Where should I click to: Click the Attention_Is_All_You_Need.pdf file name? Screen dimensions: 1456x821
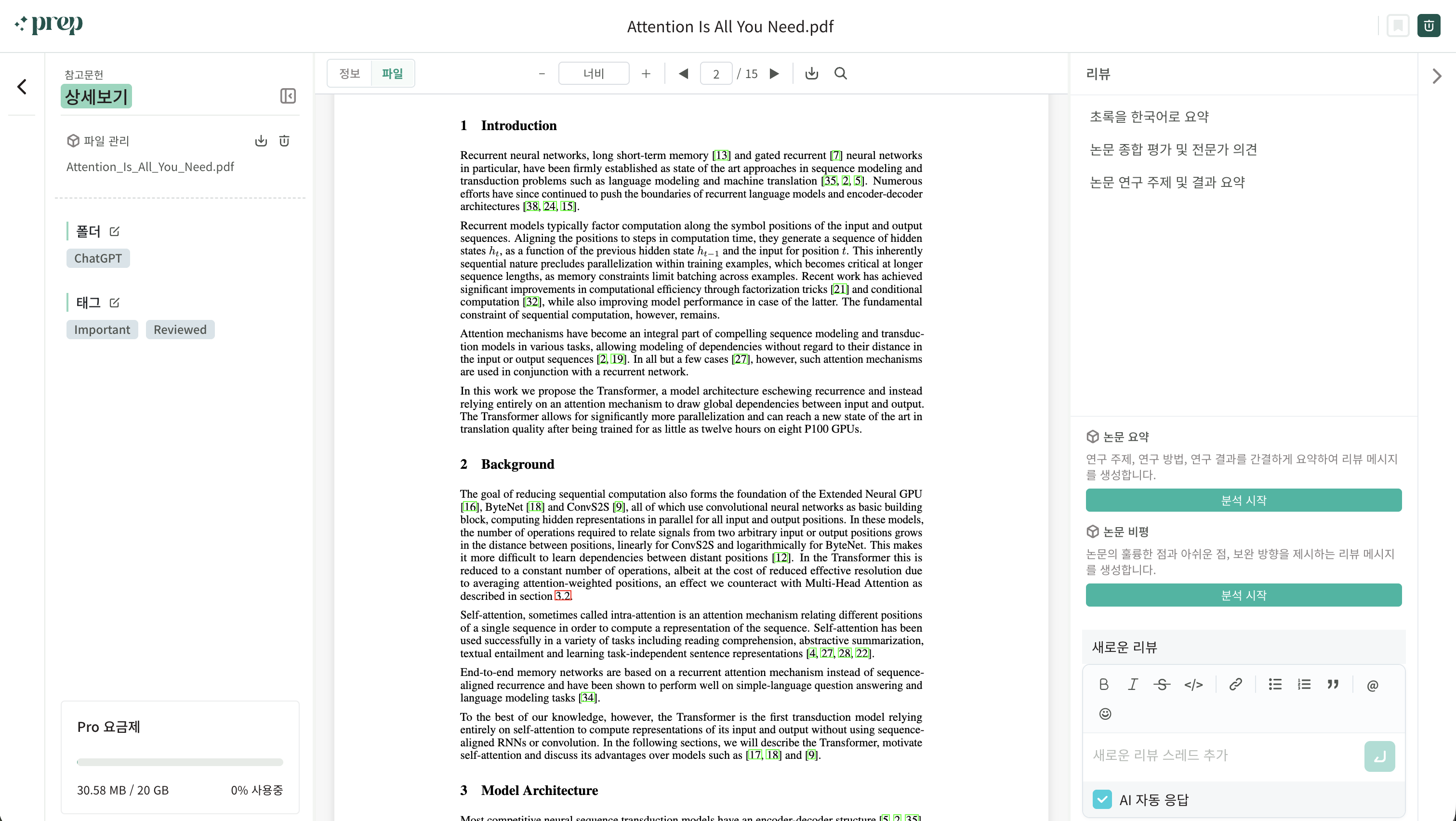(150, 167)
